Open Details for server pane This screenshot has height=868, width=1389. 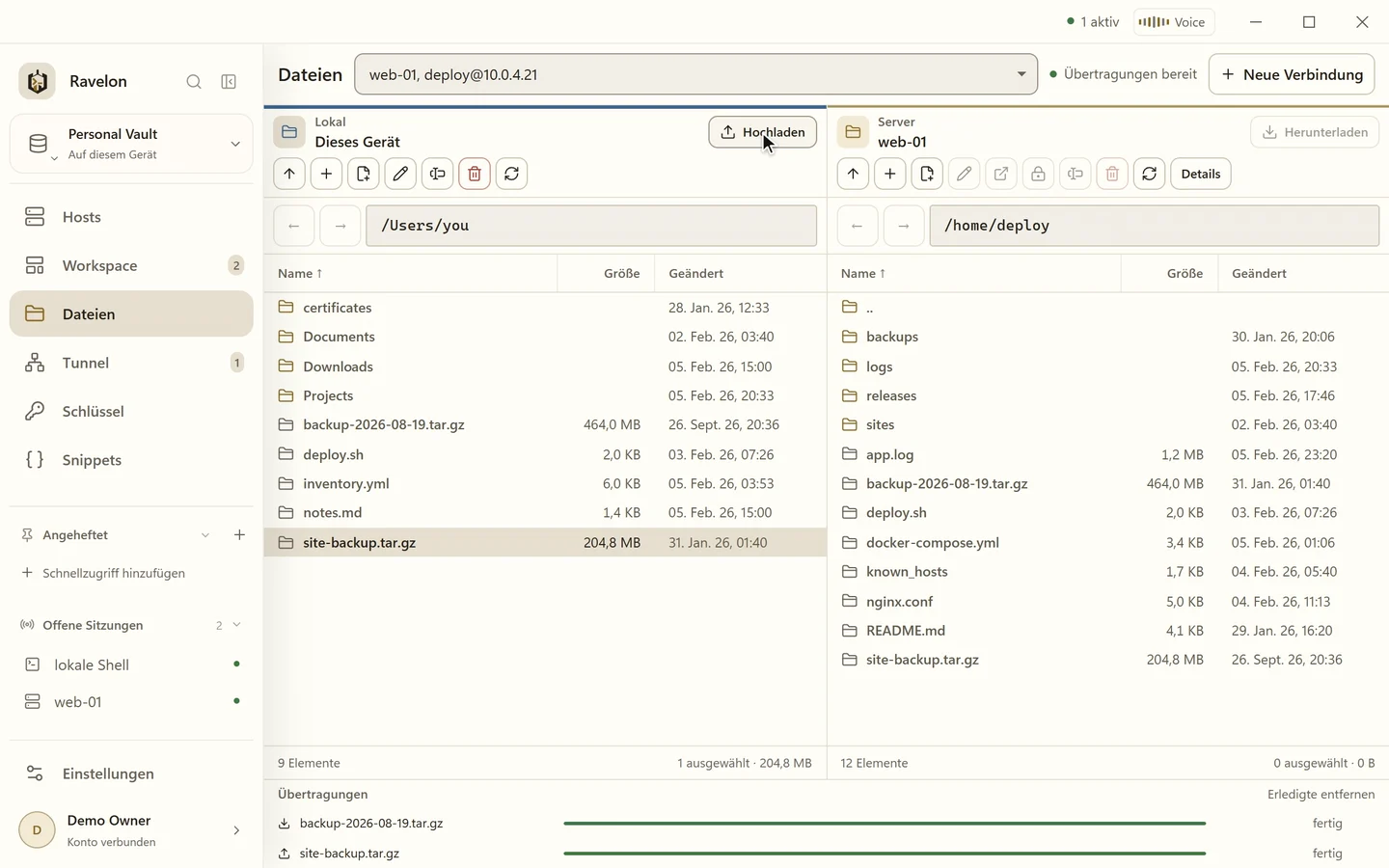click(1201, 174)
